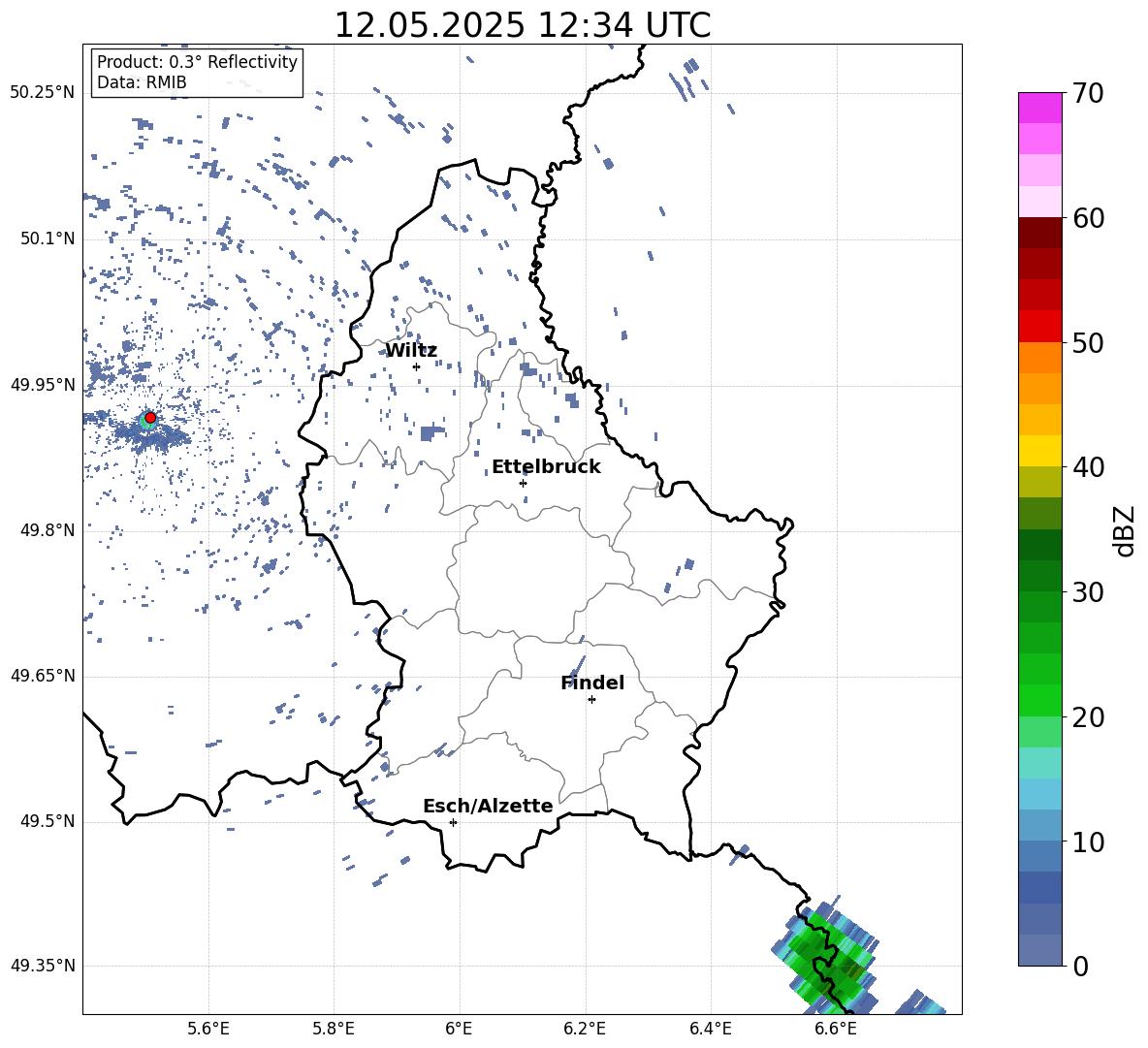
Task: Click the green rain cell near 6.6°E
Action: 827,959
